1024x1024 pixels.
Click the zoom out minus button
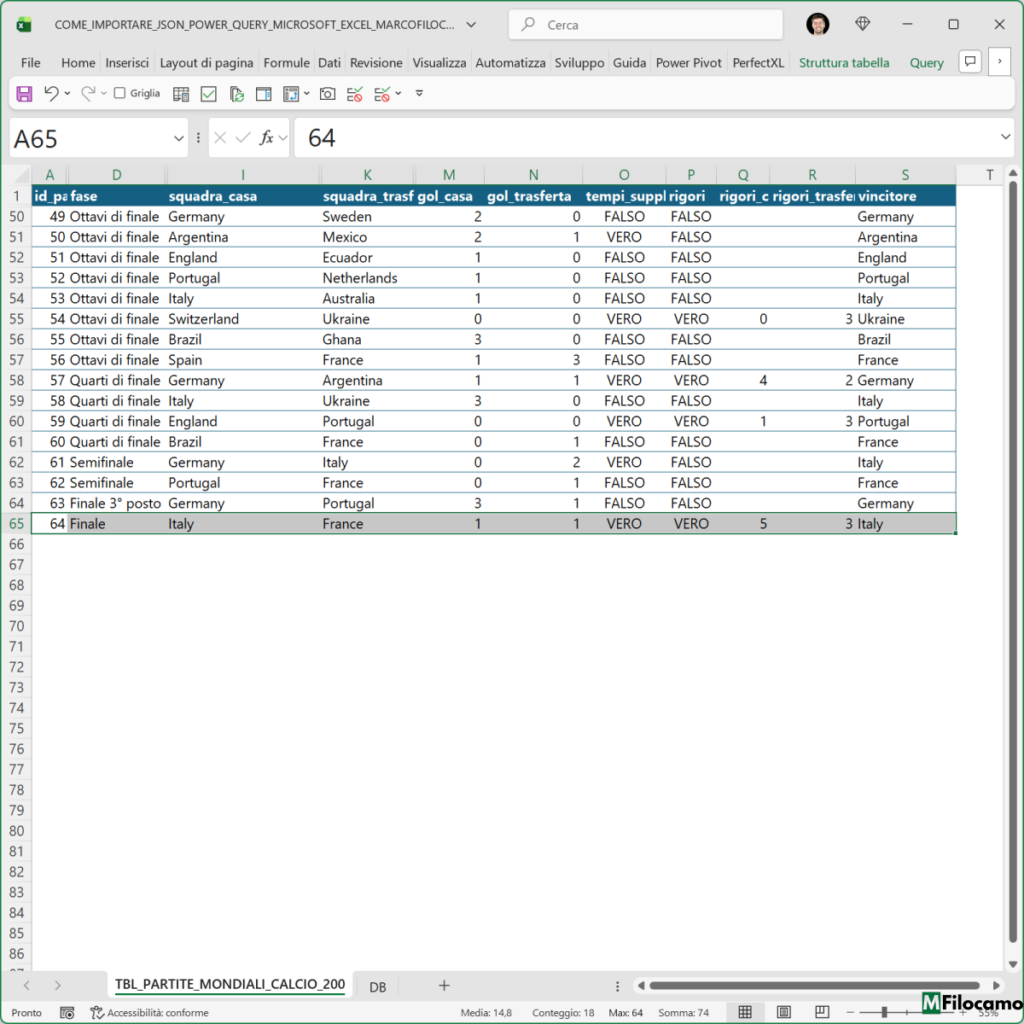coord(850,1012)
